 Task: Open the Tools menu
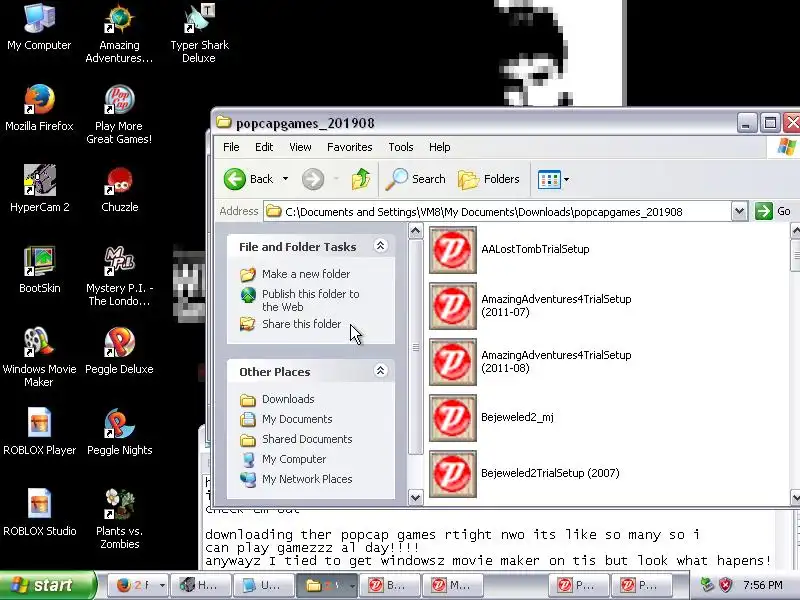point(401,147)
